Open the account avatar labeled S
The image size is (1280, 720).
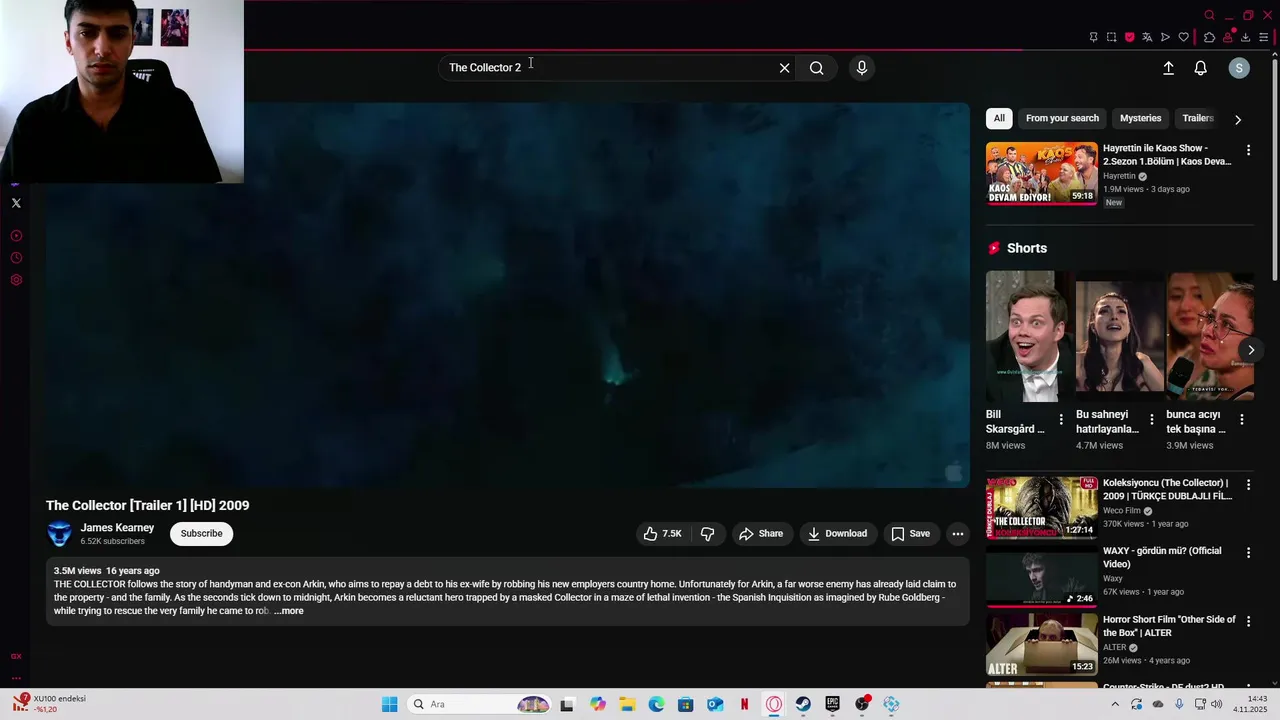tap(1239, 68)
